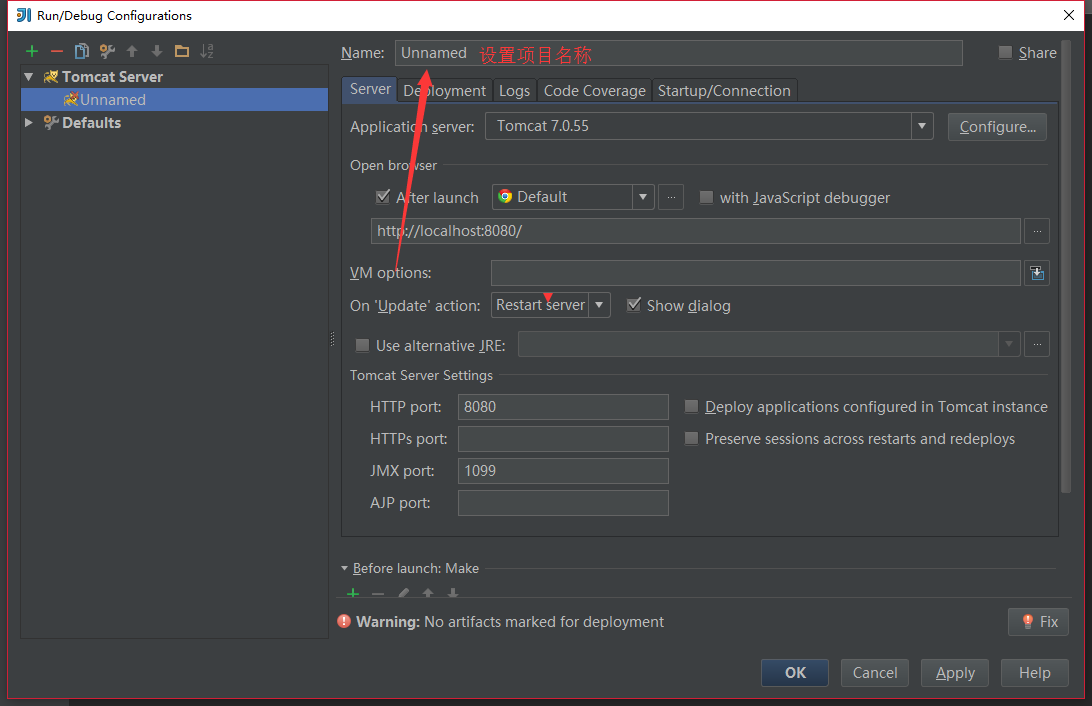Click the Configure... button
The image size is (1092, 706).
click(x=997, y=127)
